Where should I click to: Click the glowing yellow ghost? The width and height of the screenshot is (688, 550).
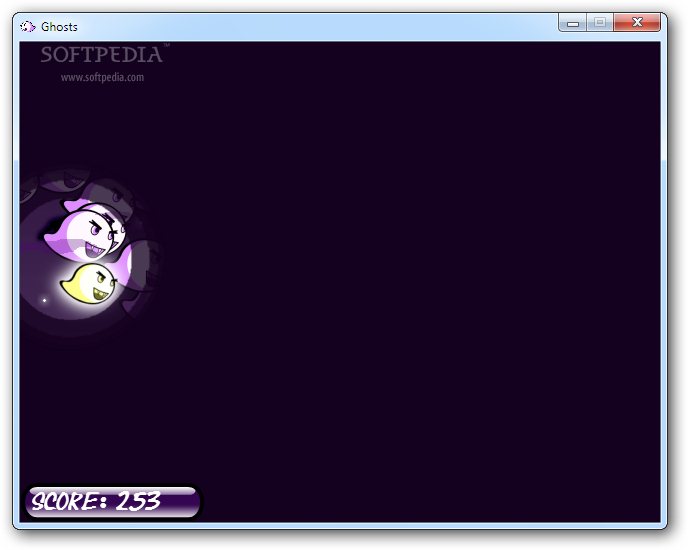pyautogui.click(x=89, y=283)
